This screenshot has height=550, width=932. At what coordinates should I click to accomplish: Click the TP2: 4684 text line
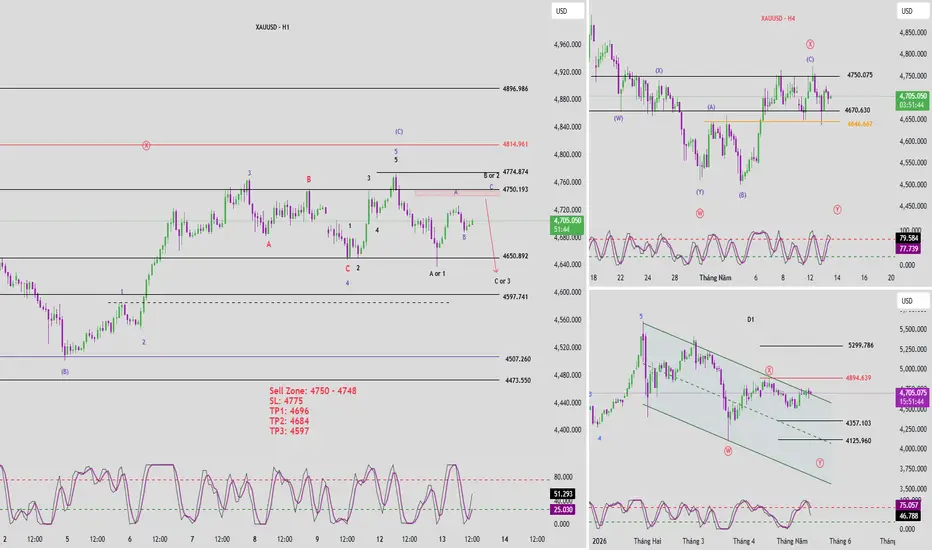(x=289, y=421)
